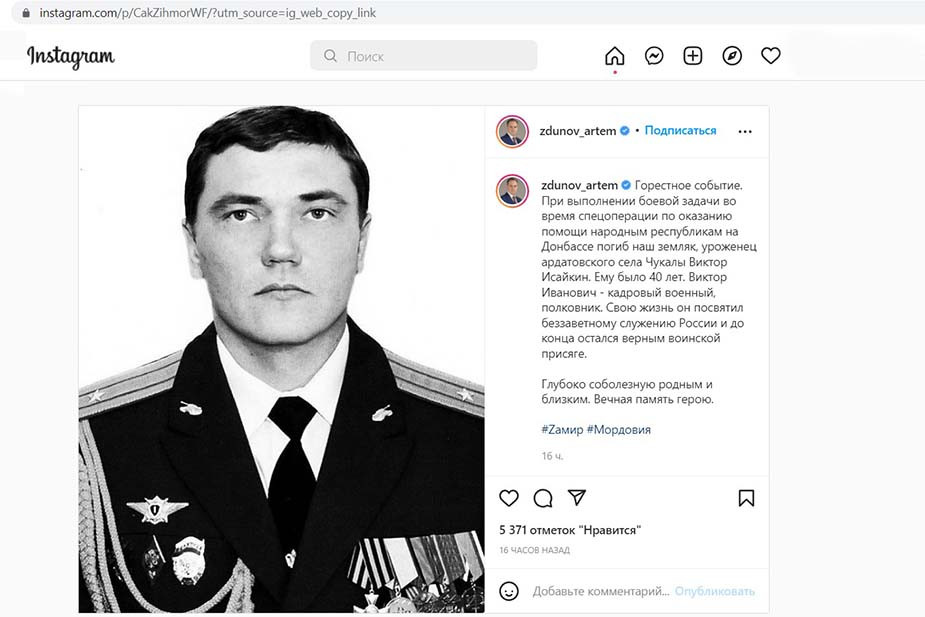Follow with the Подписаться button
The height and width of the screenshot is (617, 925).
coord(680,131)
